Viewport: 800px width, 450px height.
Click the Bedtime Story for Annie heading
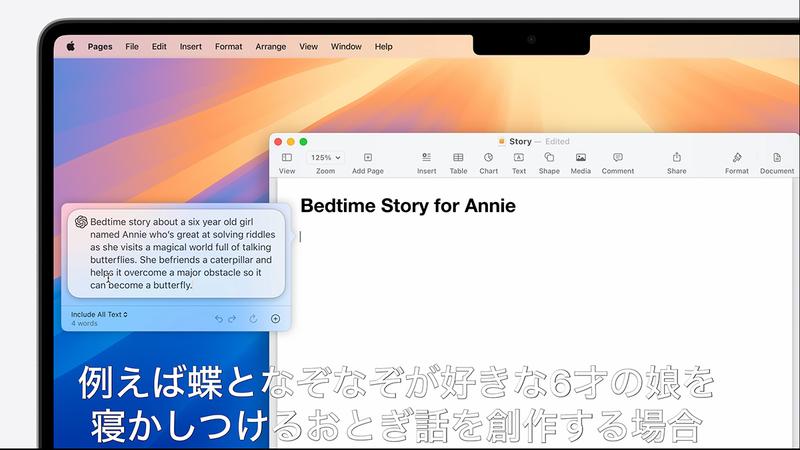click(408, 206)
